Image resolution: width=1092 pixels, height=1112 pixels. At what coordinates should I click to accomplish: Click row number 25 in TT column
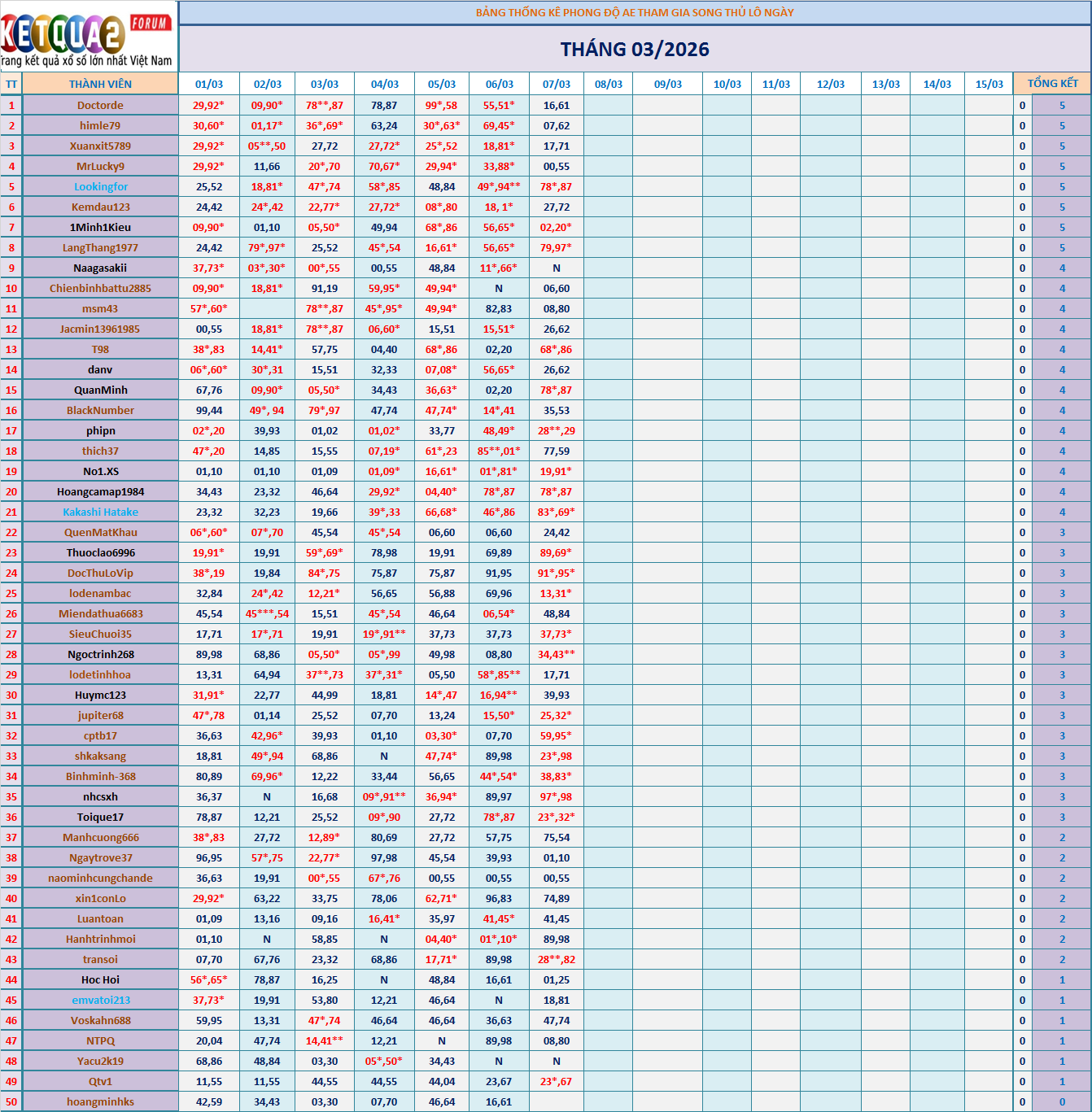pos(11,593)
